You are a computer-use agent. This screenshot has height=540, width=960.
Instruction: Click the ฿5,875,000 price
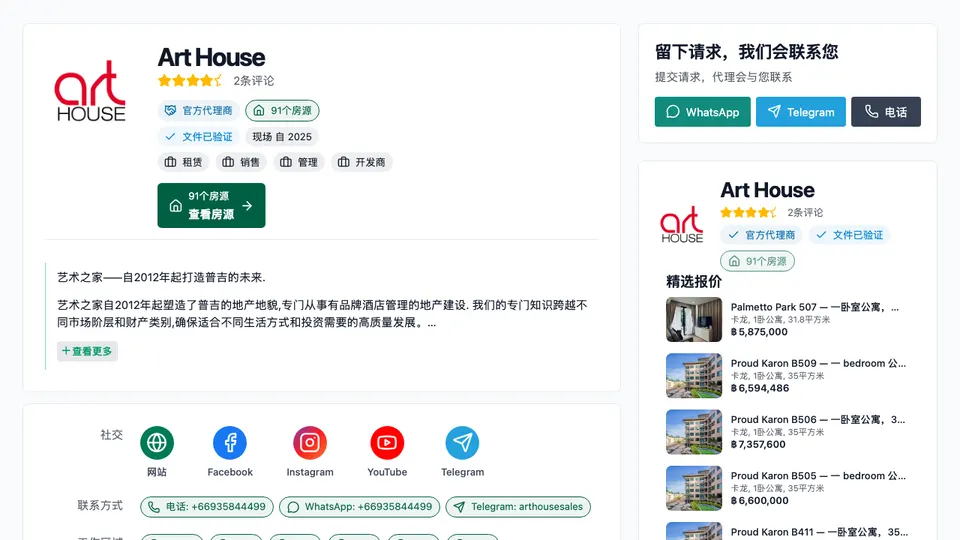point(759,332)
